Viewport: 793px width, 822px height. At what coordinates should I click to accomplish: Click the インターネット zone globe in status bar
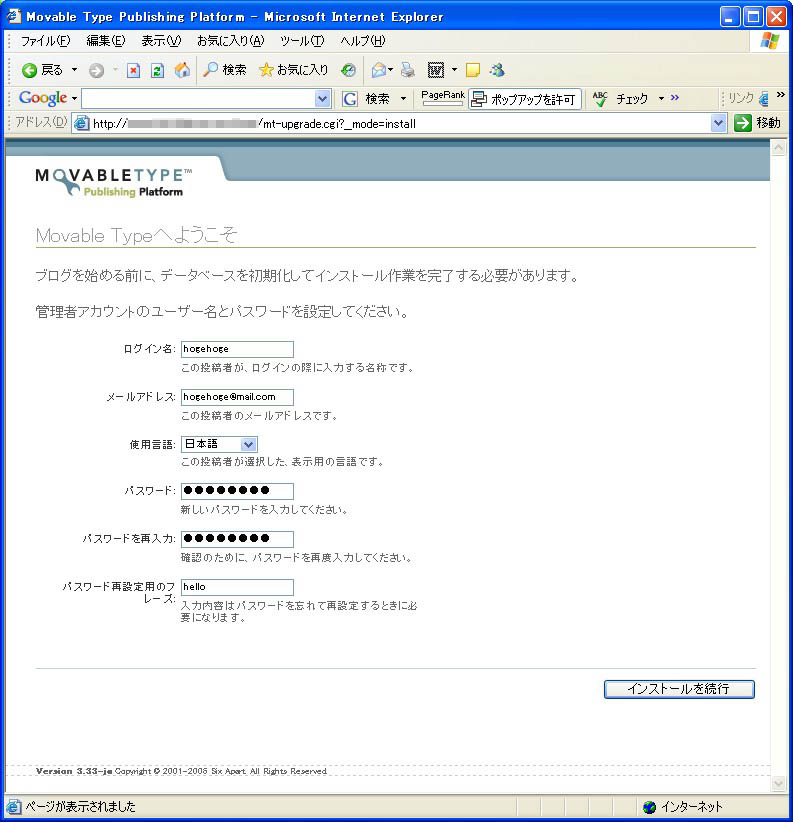click(x=649, y=807)
